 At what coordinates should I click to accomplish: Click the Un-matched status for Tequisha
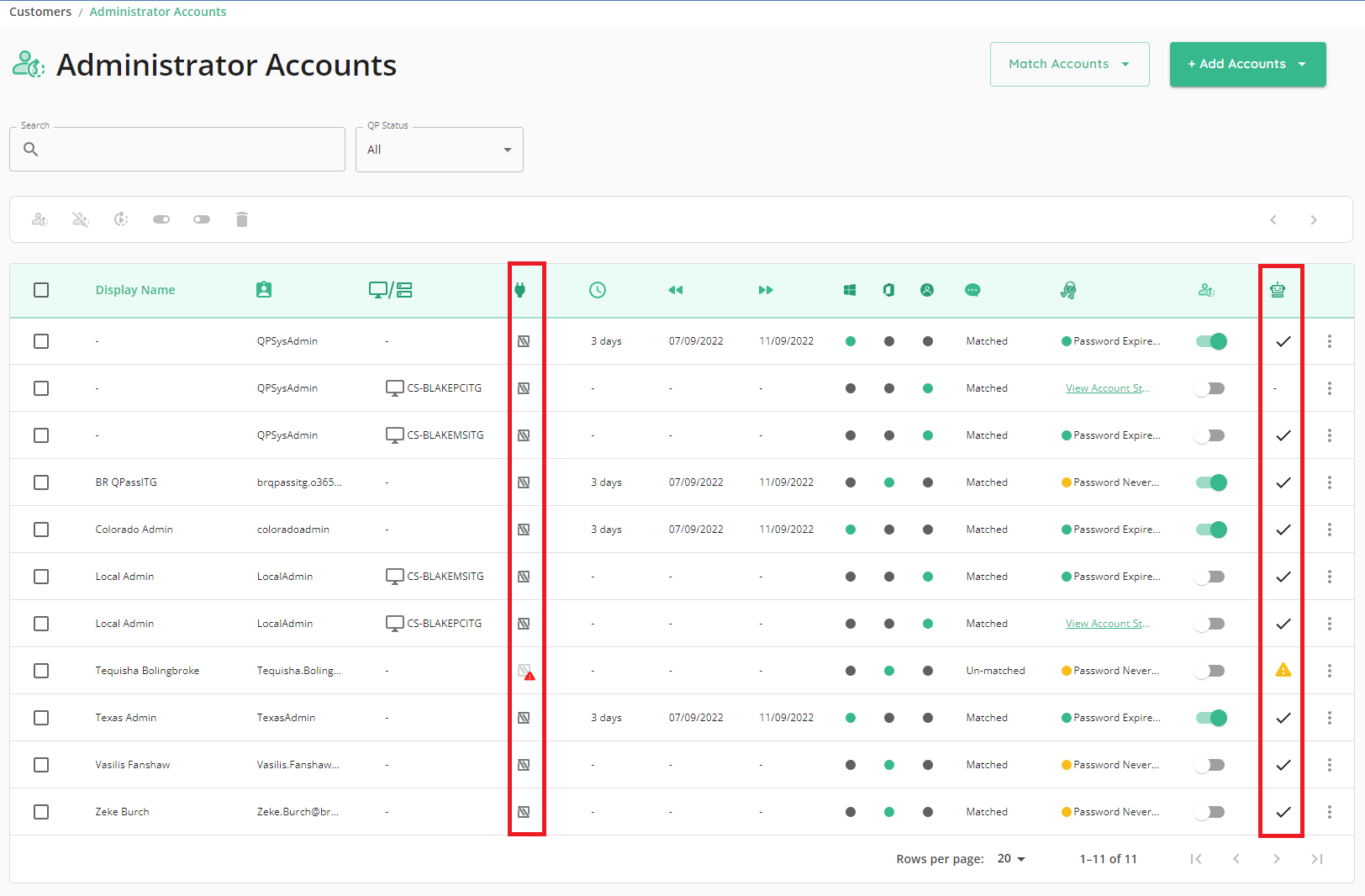pyautogui.click(x=996, y=671)
